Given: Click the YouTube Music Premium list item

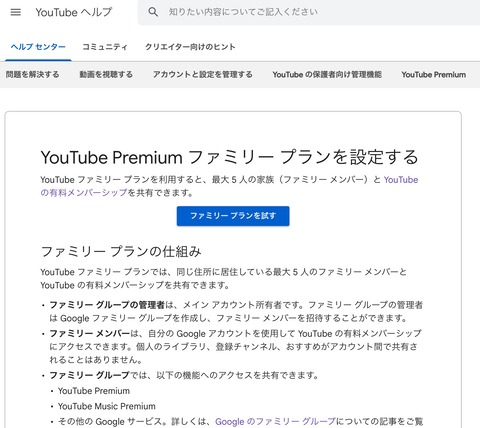Looking at the screenshot, I should (x=107, y=406).
